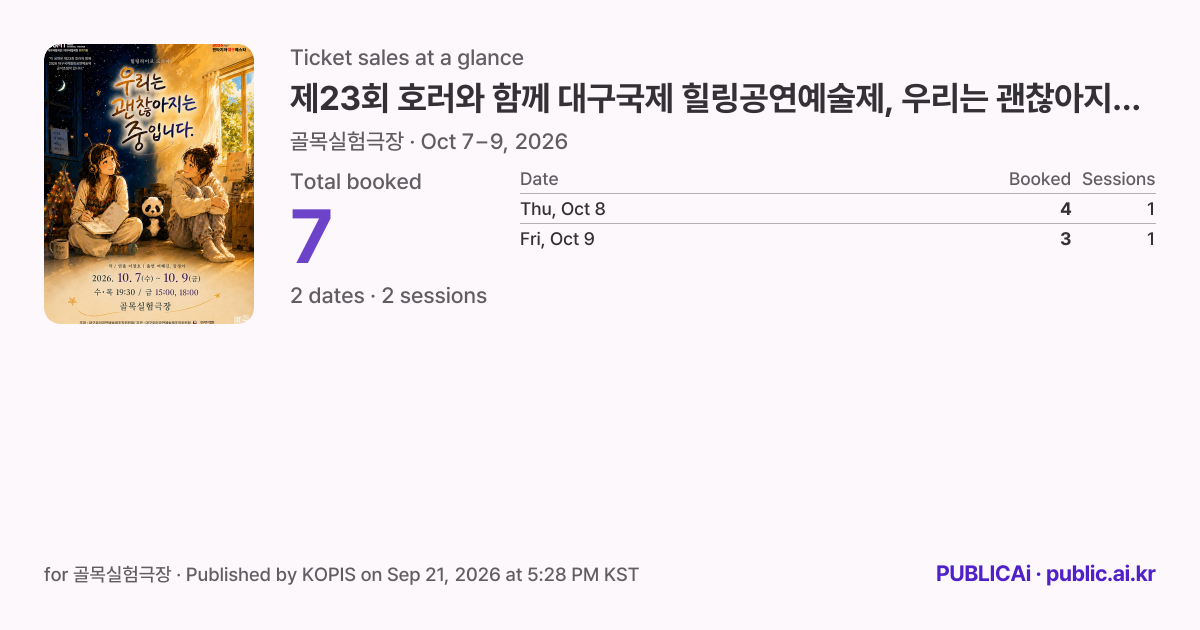Click the venue and Oct 7–9, 2026 subtitle
This screenshot has width=1200, height=630.
[429, 142]
